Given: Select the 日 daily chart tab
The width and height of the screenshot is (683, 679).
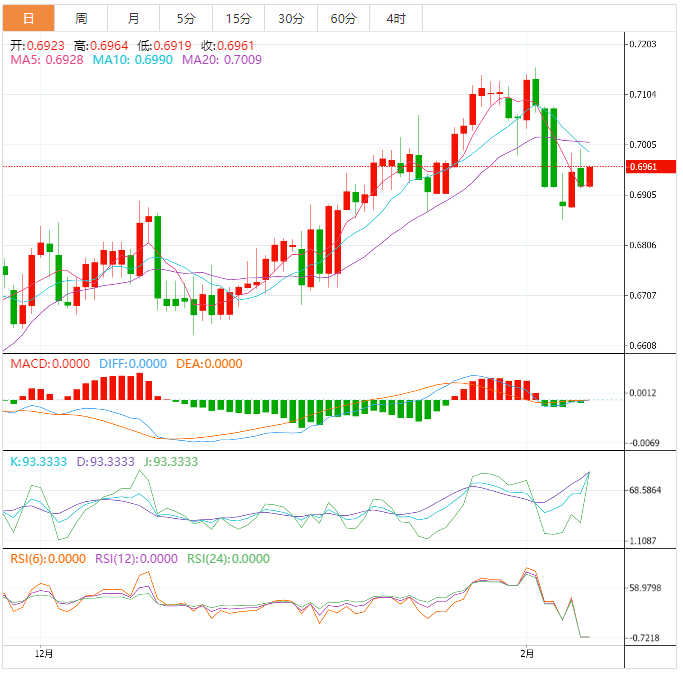Looking at the screenshot, I should click(28, 18).
